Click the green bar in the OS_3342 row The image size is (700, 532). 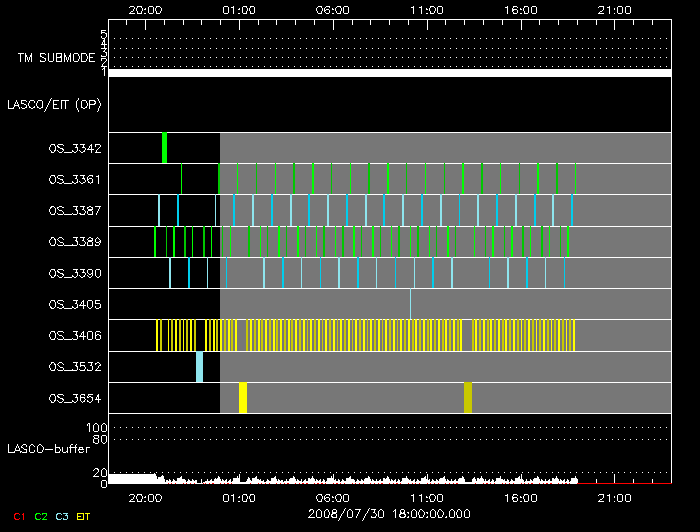coord(164,148)
